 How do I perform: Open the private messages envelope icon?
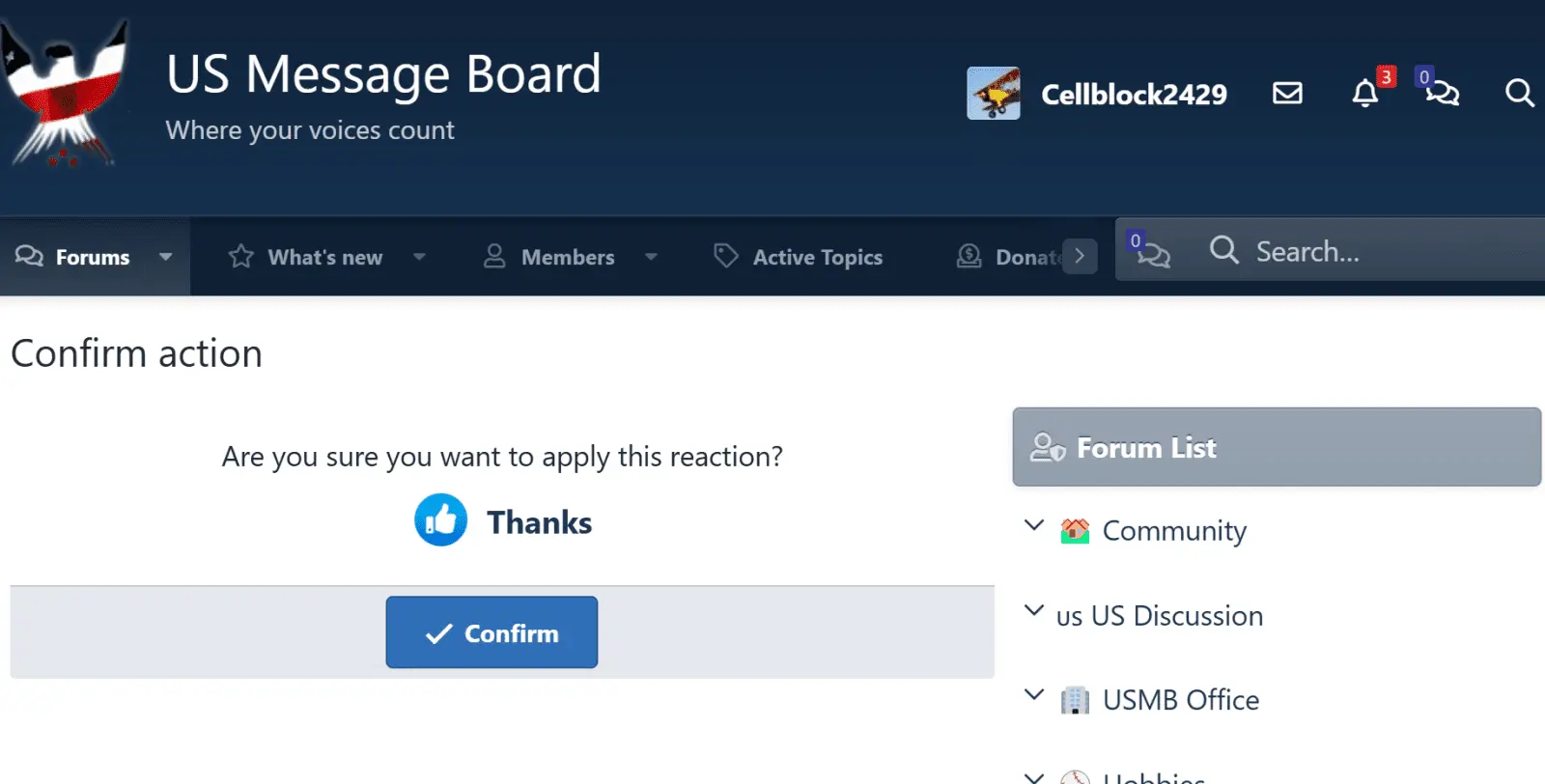pyautogui.click(x=1287, y=93)
